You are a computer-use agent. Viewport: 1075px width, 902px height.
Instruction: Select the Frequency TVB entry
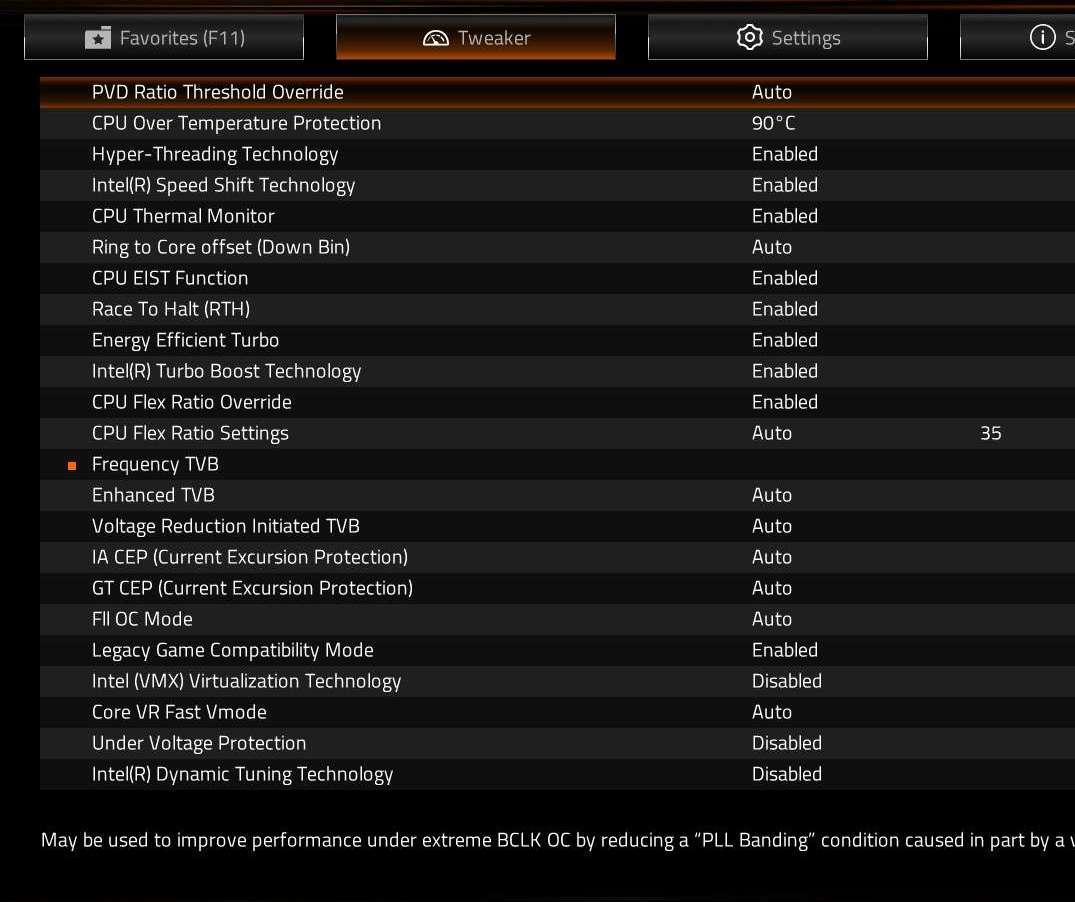click(x=155, y=464)
